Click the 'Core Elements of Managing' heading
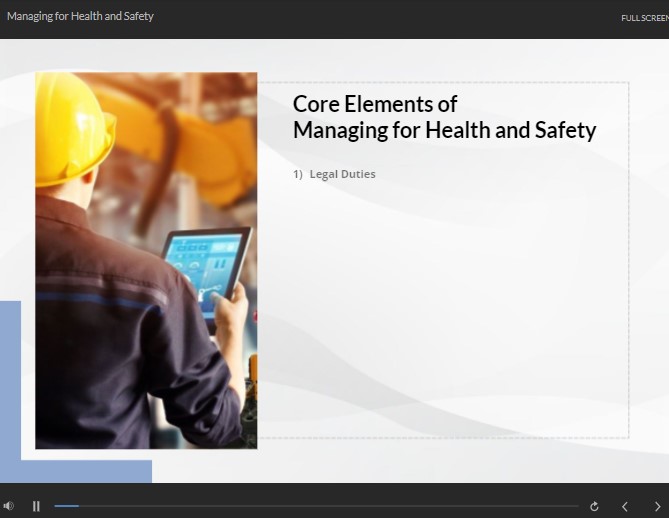Viewport: 669px width, 518px height. pos(444,117)
